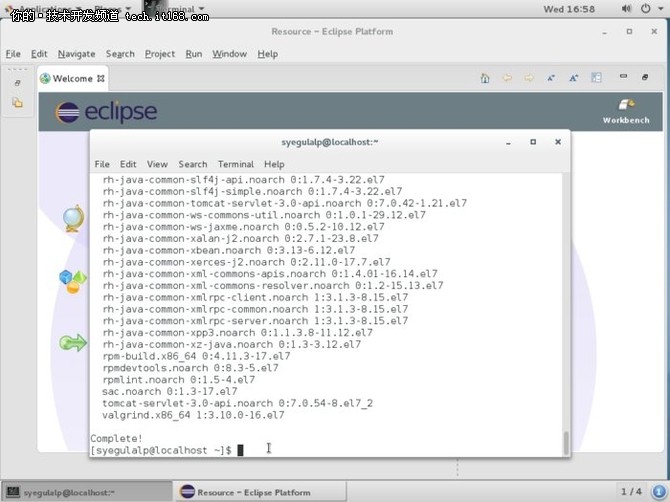The image size is (670, 502).
Task: Select rh-java-common-xz-java.noarch line
Action: click(232, 344)
